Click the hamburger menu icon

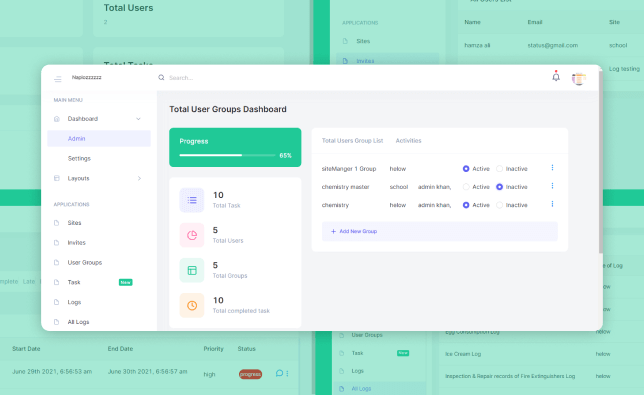tap(58, 79)
